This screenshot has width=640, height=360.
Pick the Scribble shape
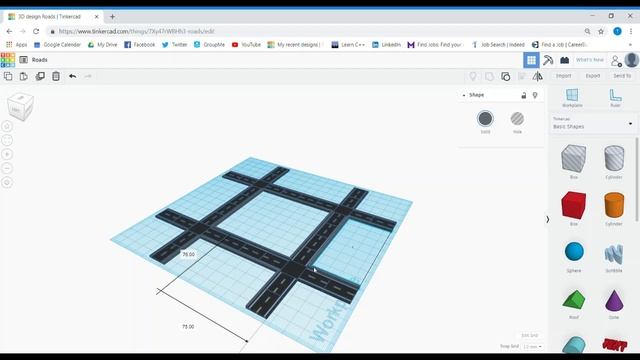tap(613, 253)
